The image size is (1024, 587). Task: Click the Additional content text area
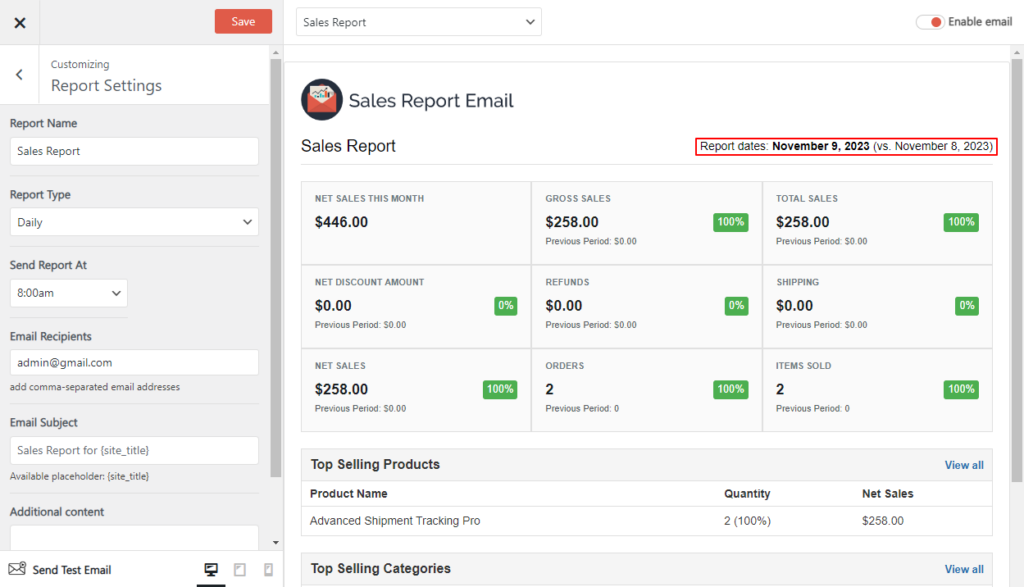(134, 537)
